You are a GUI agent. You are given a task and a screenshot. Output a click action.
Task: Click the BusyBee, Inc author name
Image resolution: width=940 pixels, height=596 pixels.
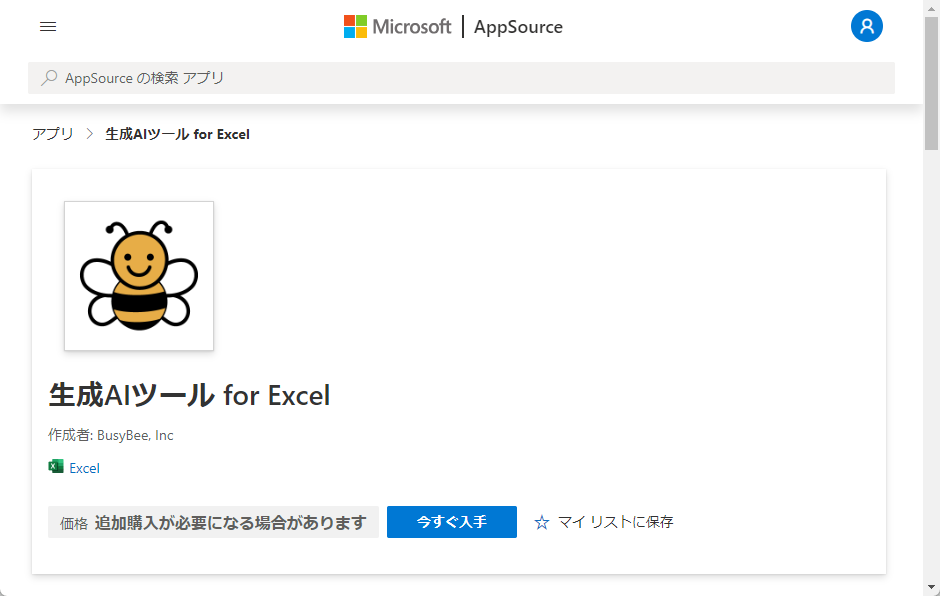[x=135, y=436]
